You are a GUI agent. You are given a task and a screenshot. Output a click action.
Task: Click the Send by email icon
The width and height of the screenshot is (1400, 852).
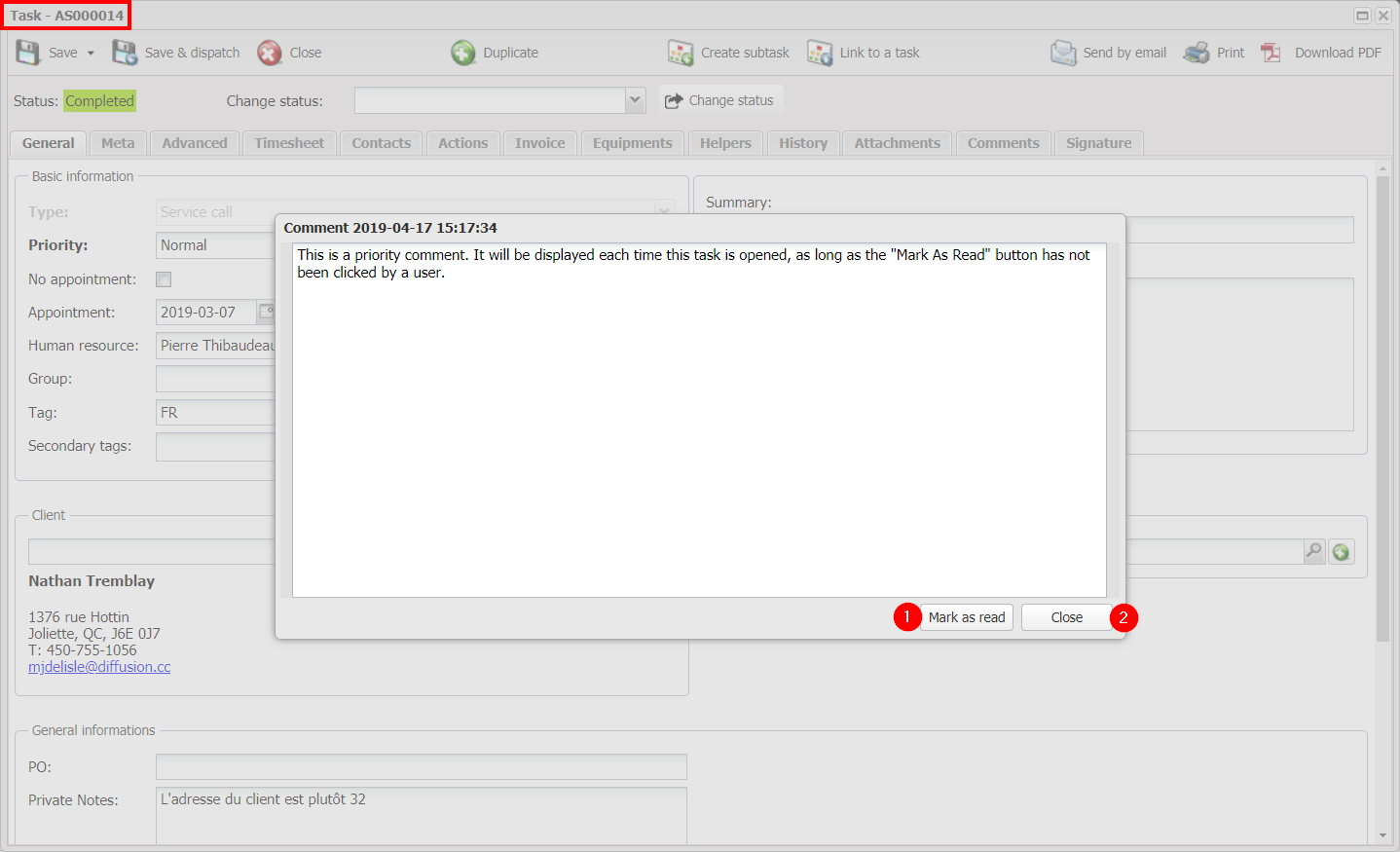(1063, 53)
